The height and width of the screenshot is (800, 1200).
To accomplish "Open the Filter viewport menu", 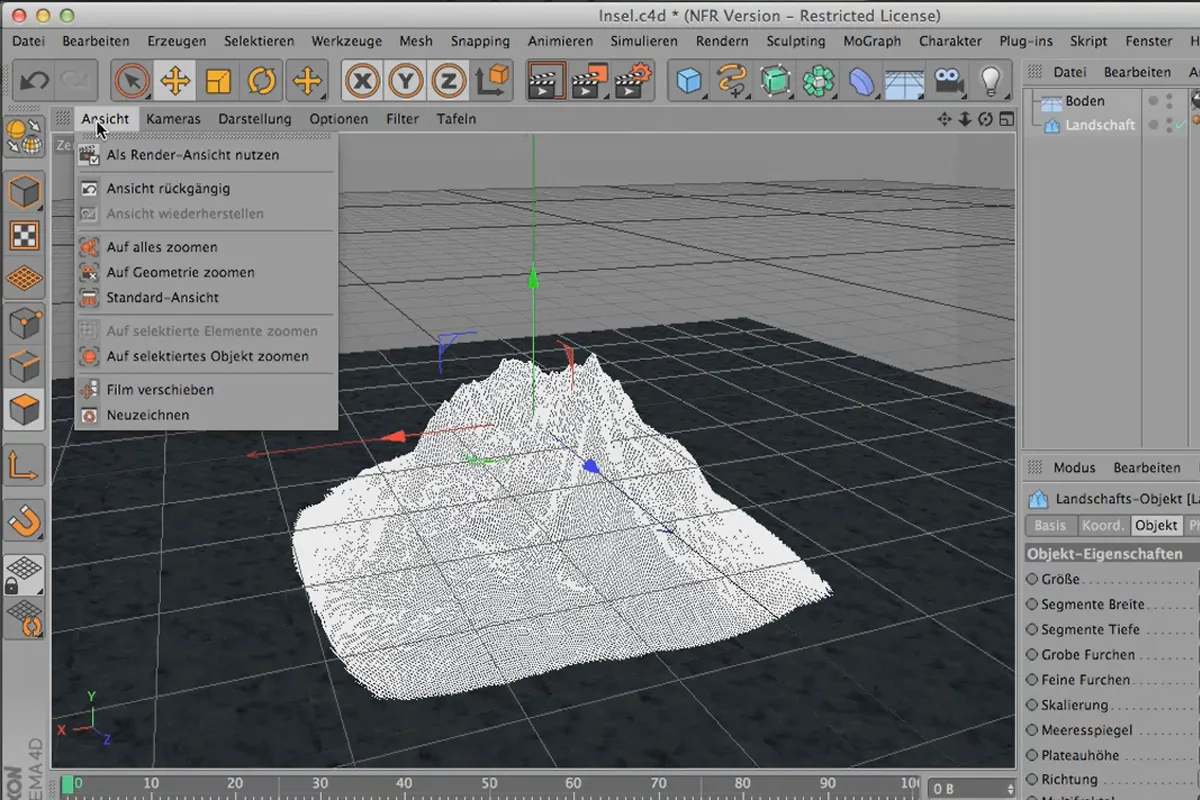I will coord(403,119).
